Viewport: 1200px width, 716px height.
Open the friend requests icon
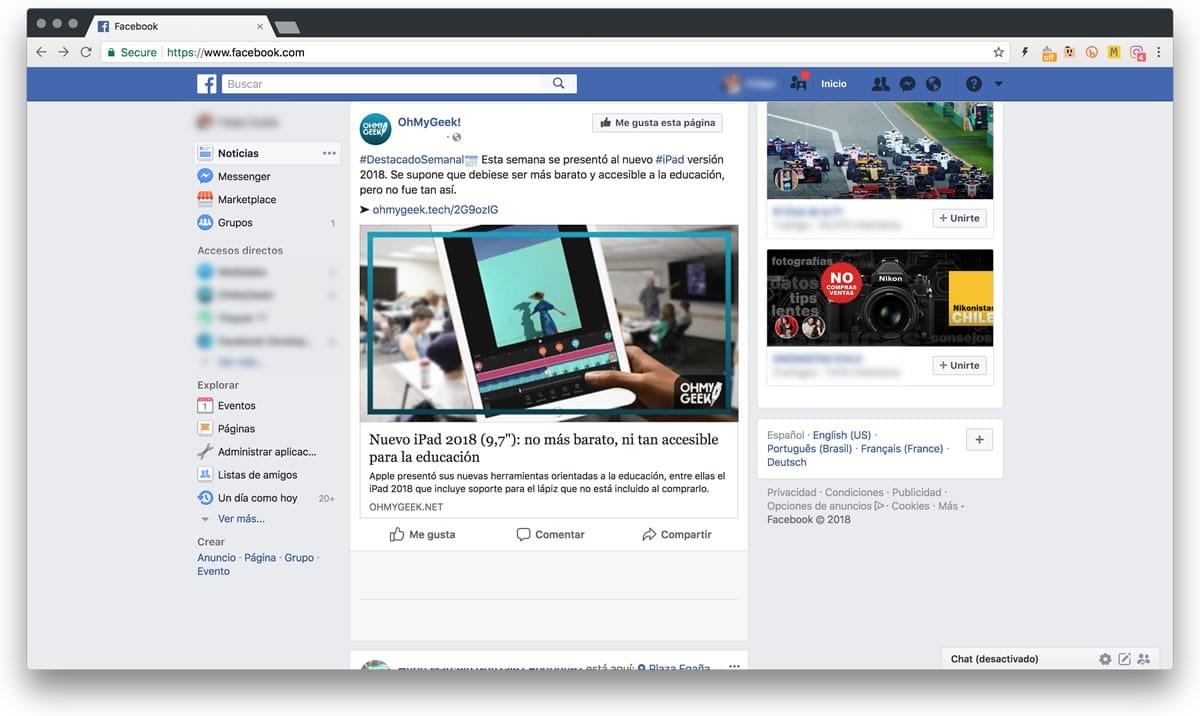pos(880,84)
